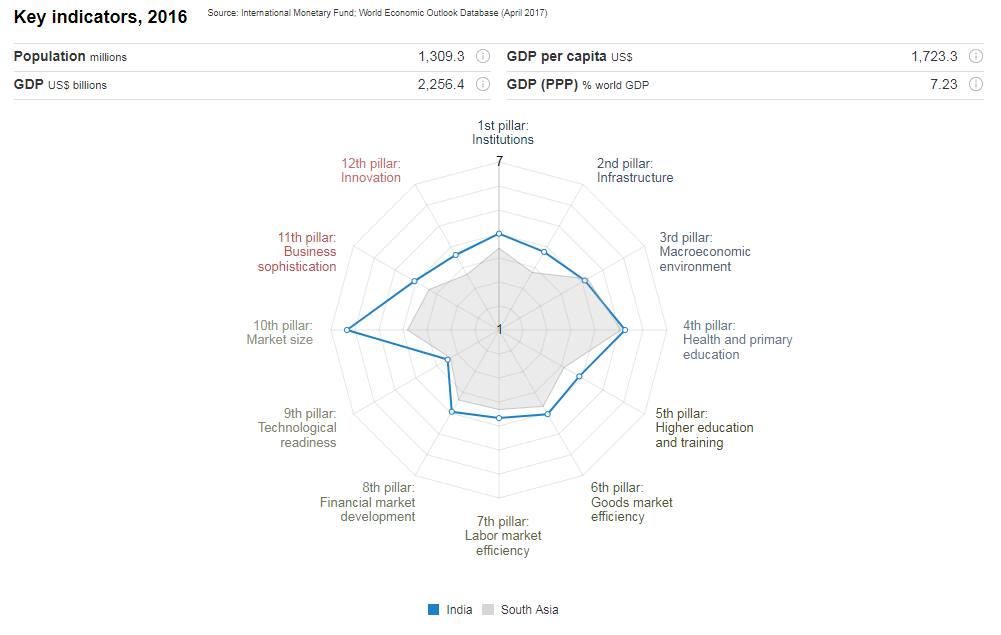The image size is (1001, 635).
Task: Open 11th pillar: Business sophistication label
Action: coord(297,252)
